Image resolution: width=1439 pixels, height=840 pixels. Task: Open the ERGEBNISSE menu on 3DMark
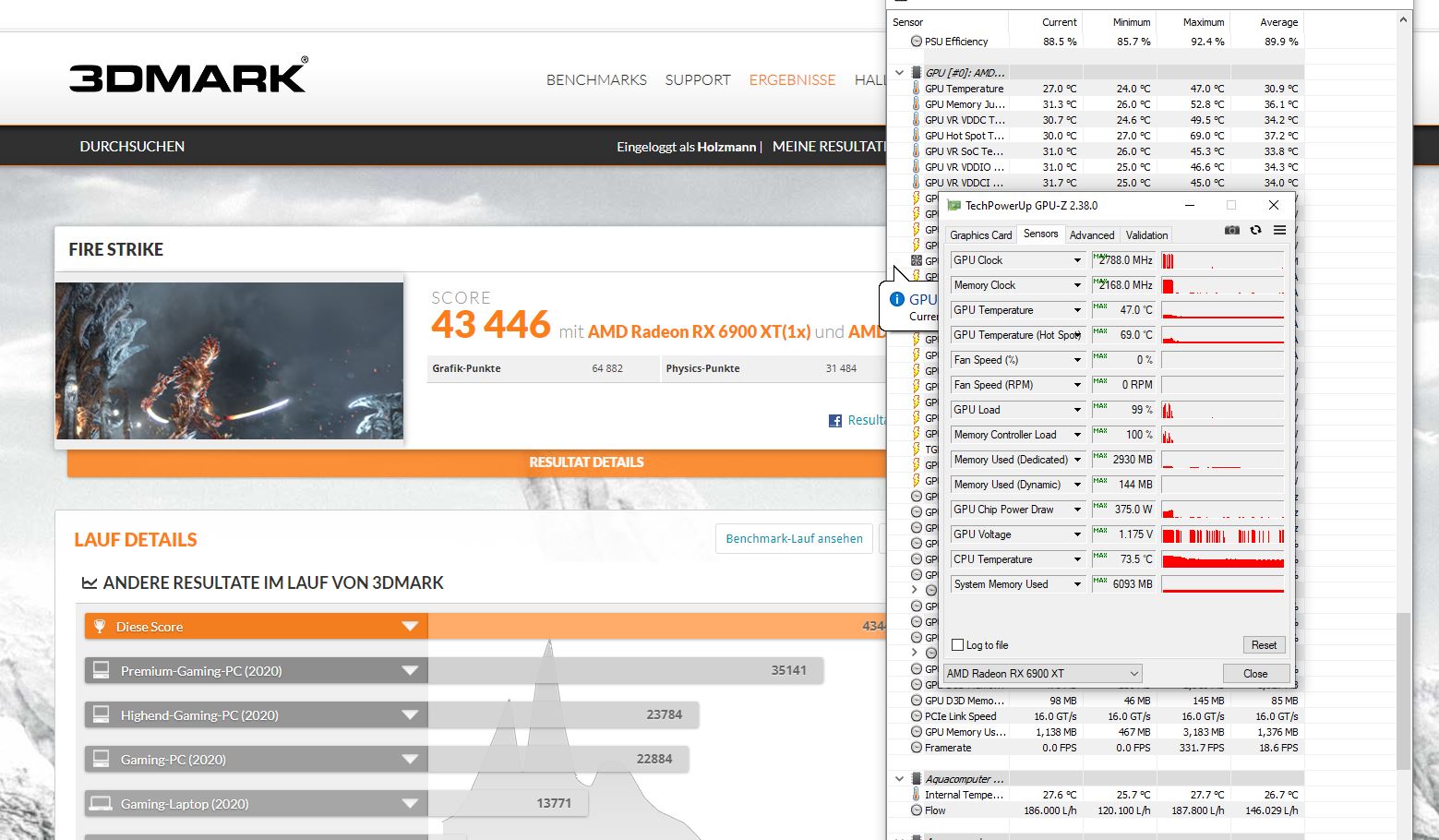coord(792,80)
